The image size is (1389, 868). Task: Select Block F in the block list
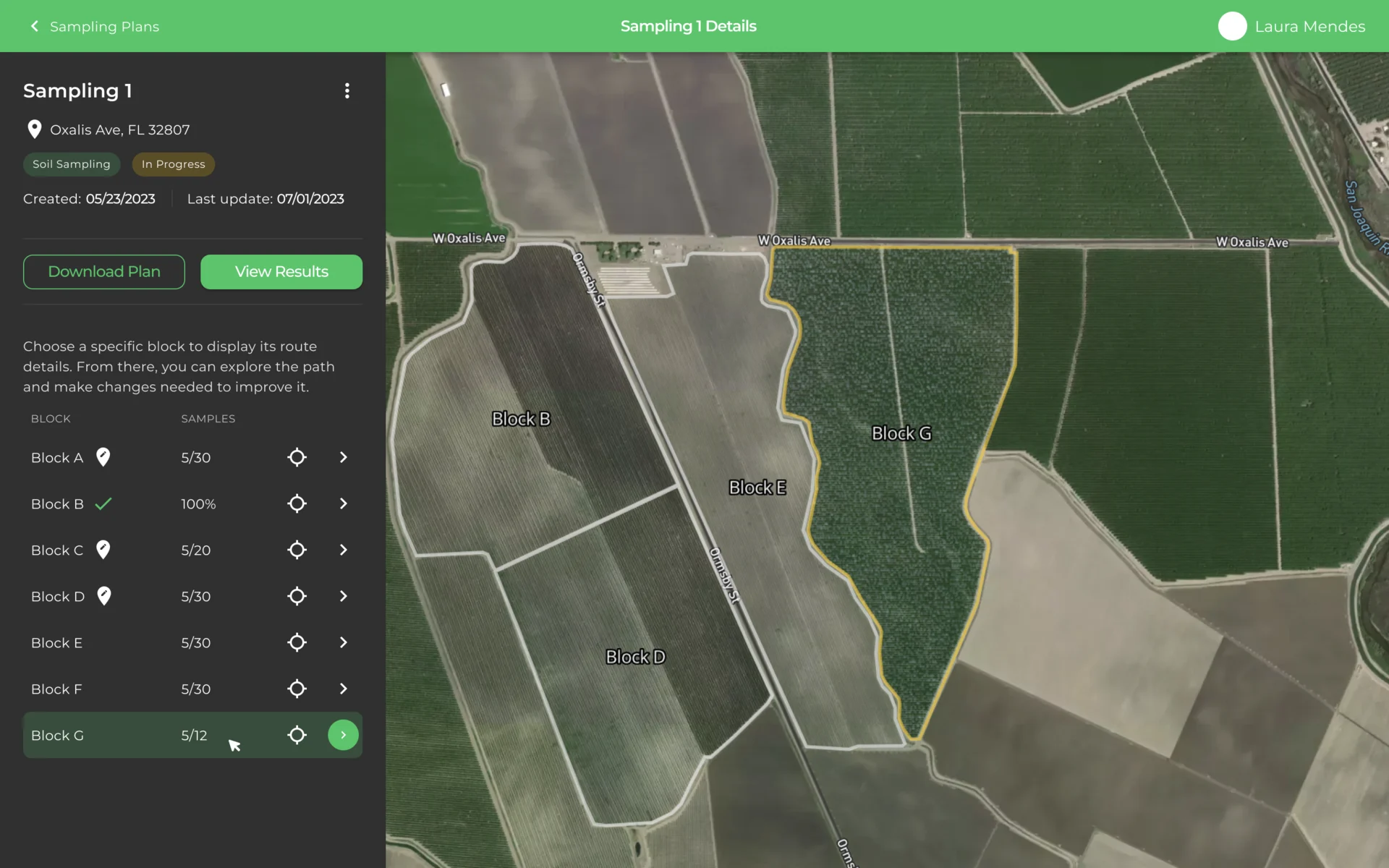(x=192, y=689)
